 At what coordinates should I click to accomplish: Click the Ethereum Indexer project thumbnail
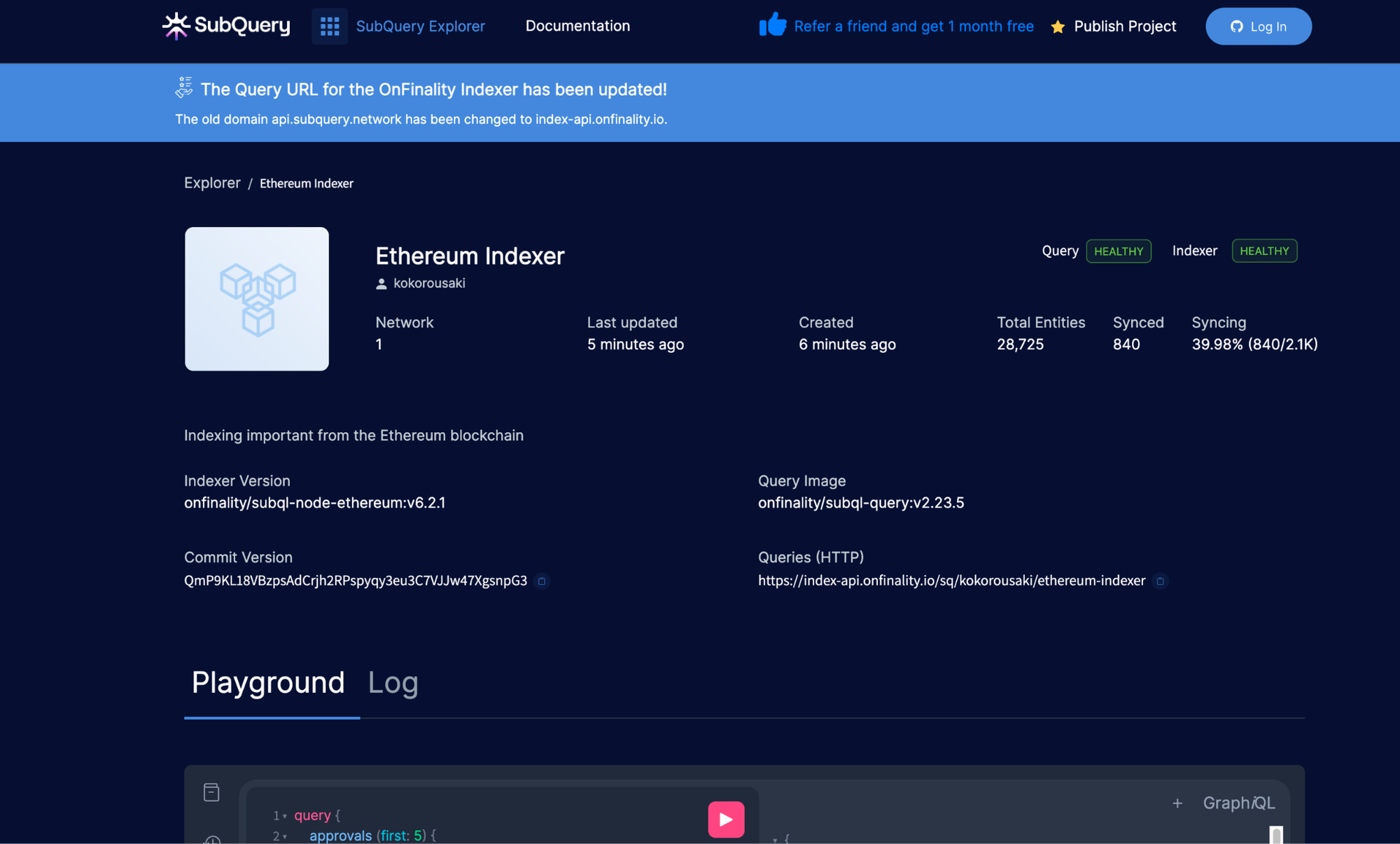[256, 298]
